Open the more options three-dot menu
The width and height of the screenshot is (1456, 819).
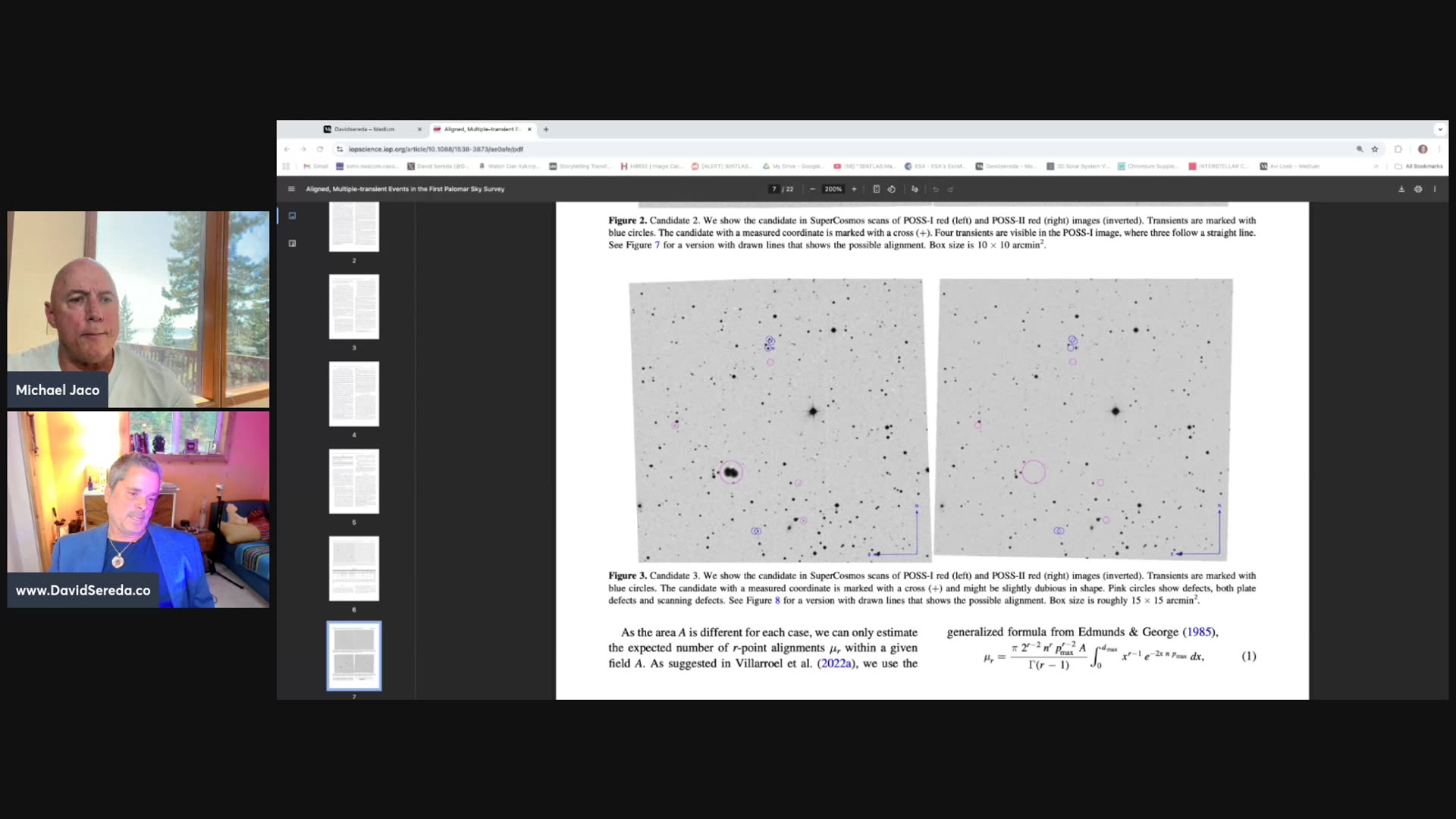coord(1434,190)
